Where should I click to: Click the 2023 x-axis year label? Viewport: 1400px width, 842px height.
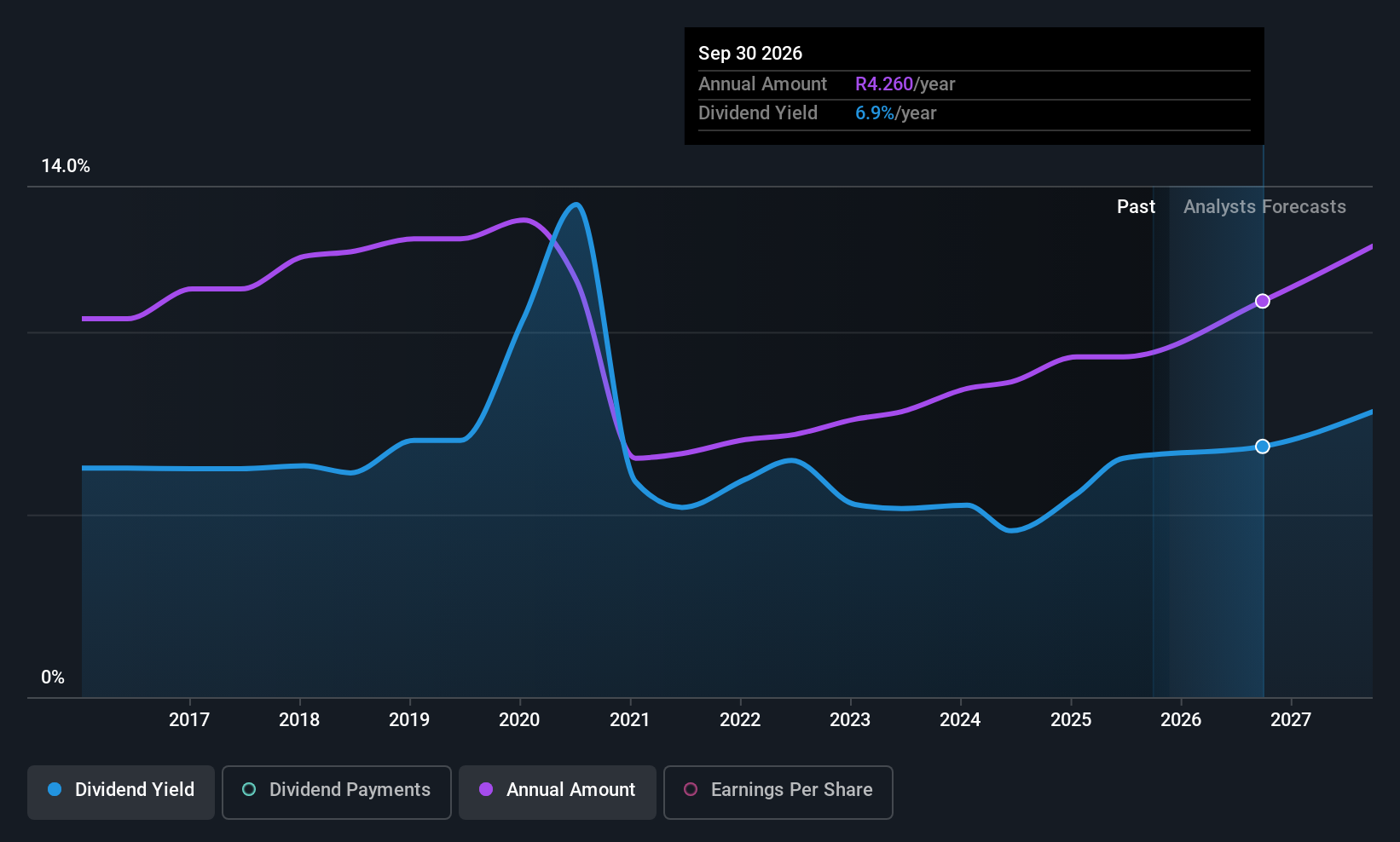850,720
